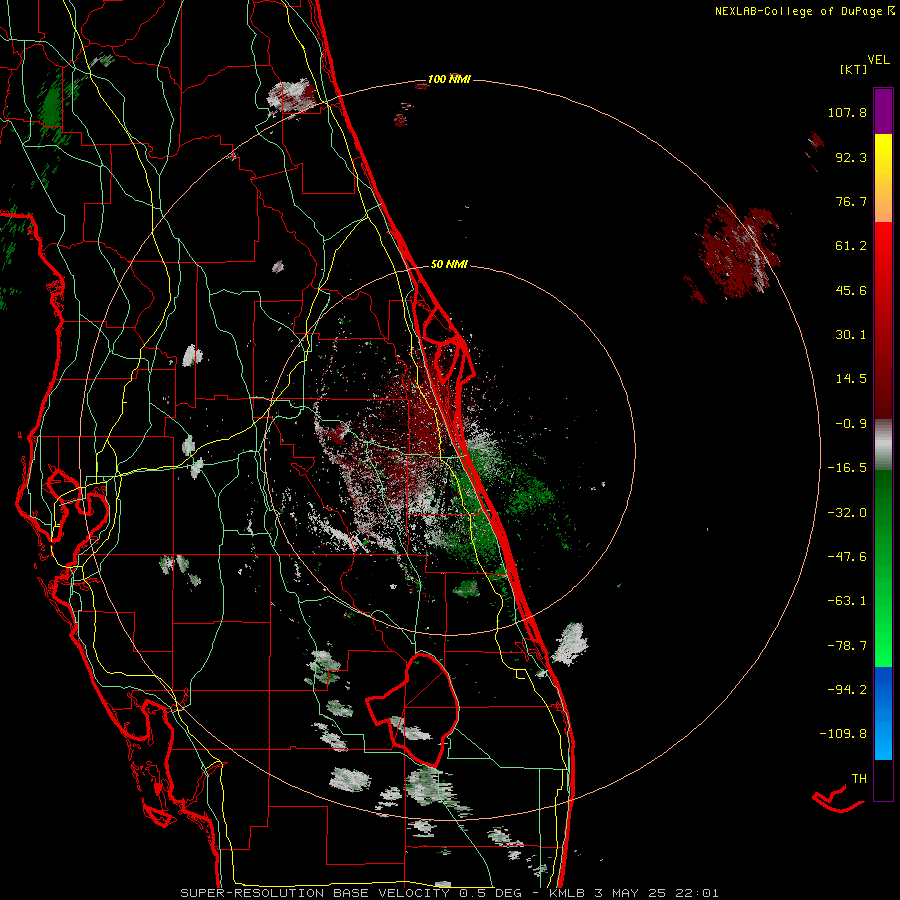Click the [KT] units label
This screenshot has width=900, height=900.
click(x=854, y=69)
